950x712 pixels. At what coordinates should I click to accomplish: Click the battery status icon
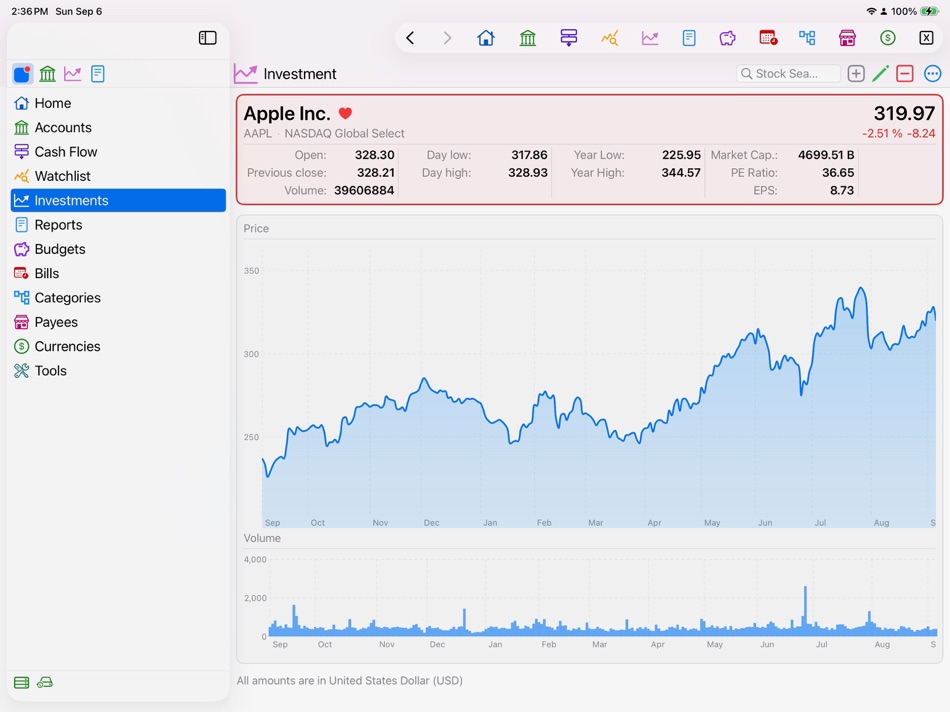click(929, 11)
